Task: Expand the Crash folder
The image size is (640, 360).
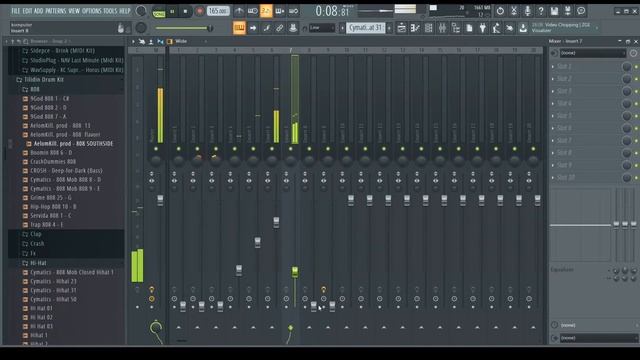Action: [x=37, y=244]
